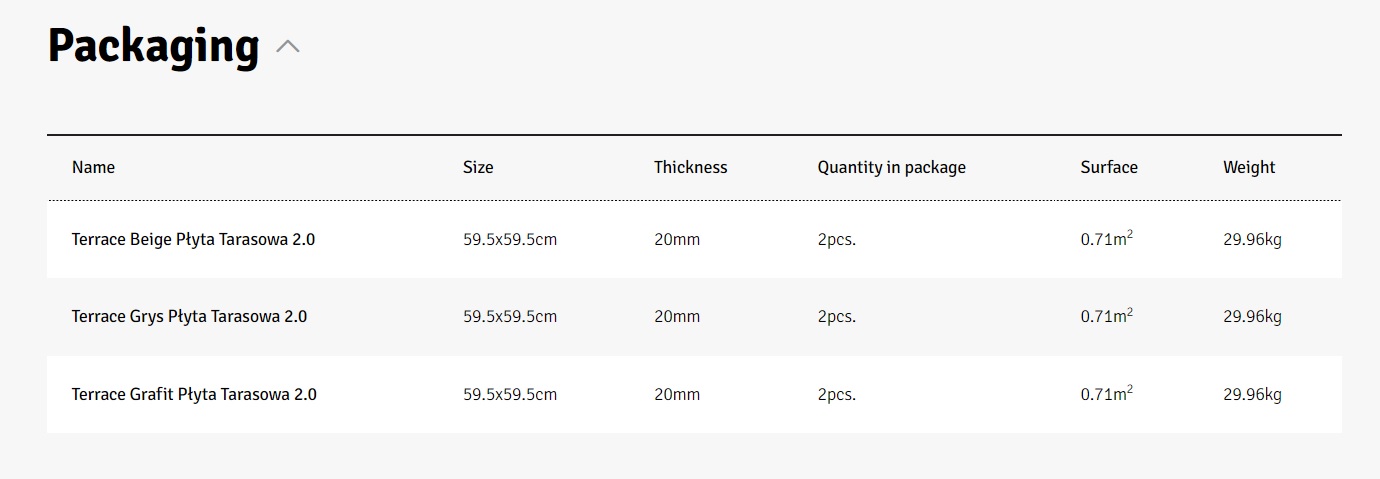Click the Size column header
Screen dimensions: 1380x479
click(478, 167)
